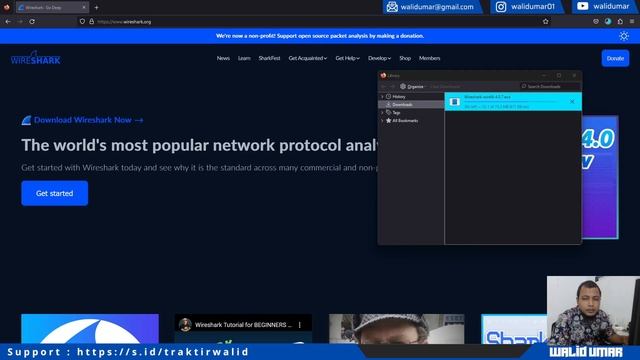Go back in the Library window
This screenshot has width=640, height=360.
[x=383, y=87]
